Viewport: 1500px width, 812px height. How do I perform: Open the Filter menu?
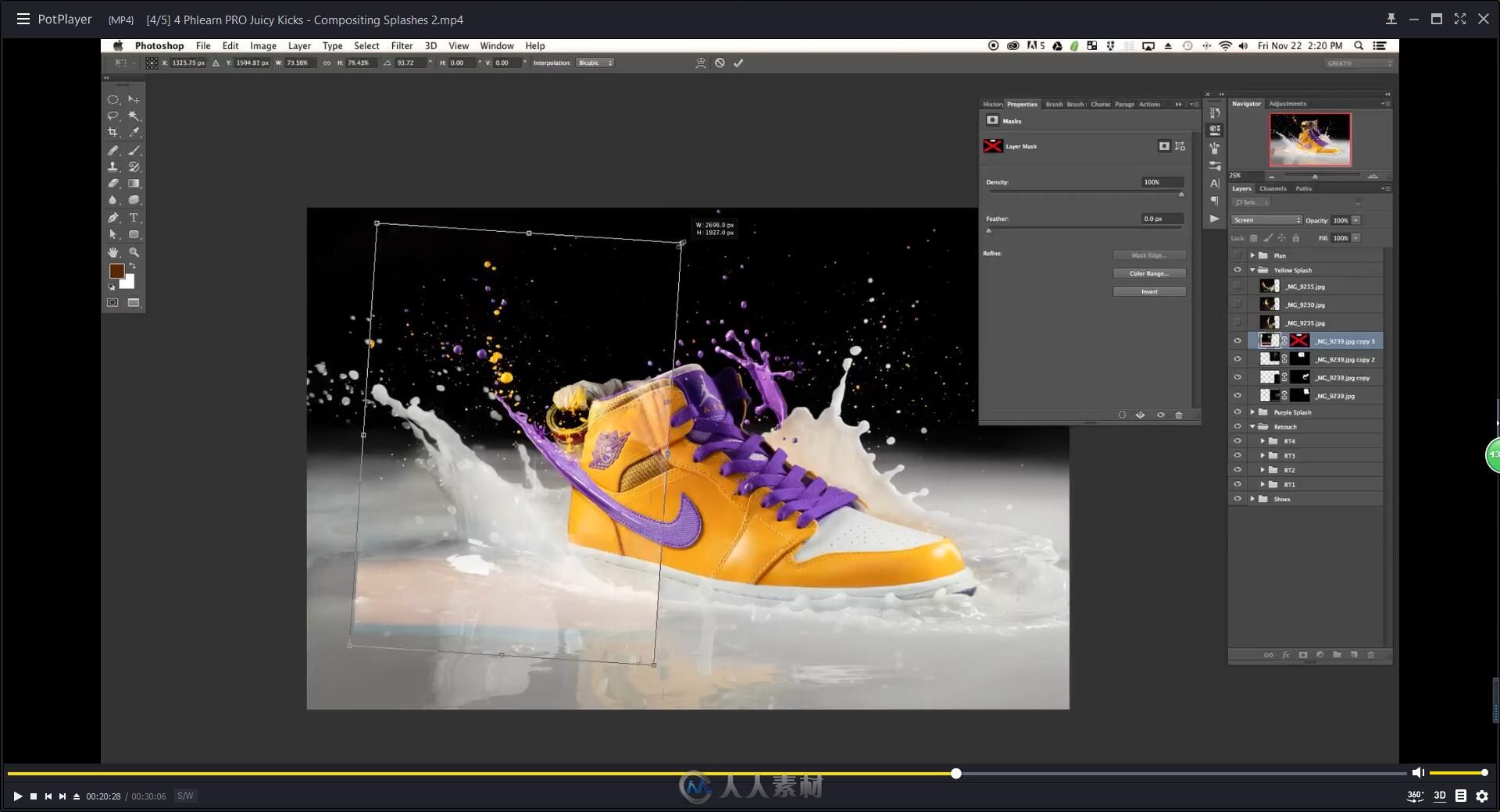[x=402, y=46]
